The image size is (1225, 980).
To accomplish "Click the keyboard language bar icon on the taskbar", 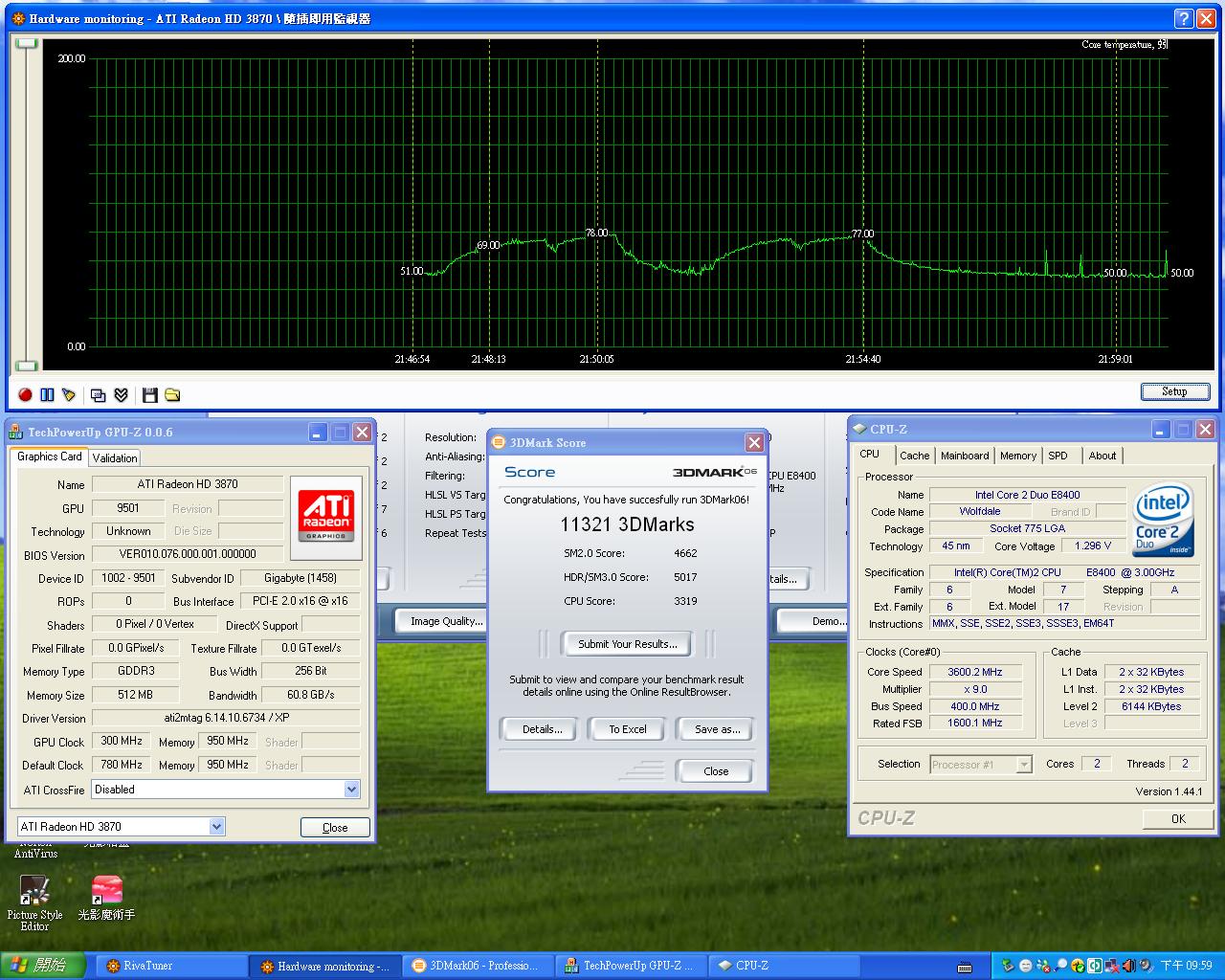I will point(965,967).
